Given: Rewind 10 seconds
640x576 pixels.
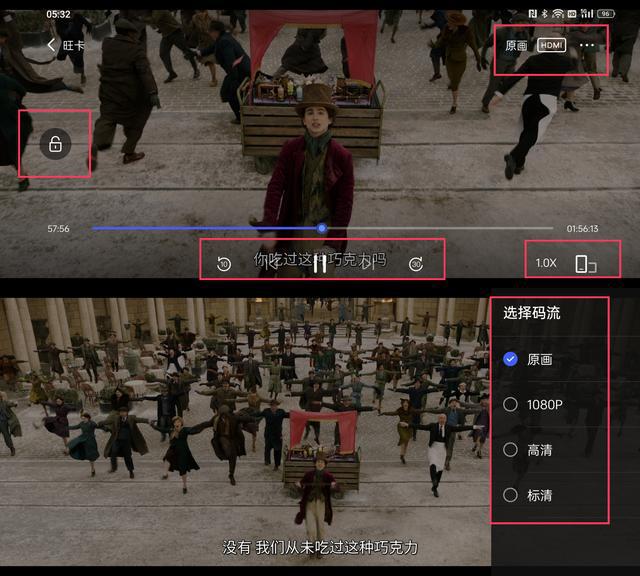Looking at the screenshot, I should click(x=224, y=264).
